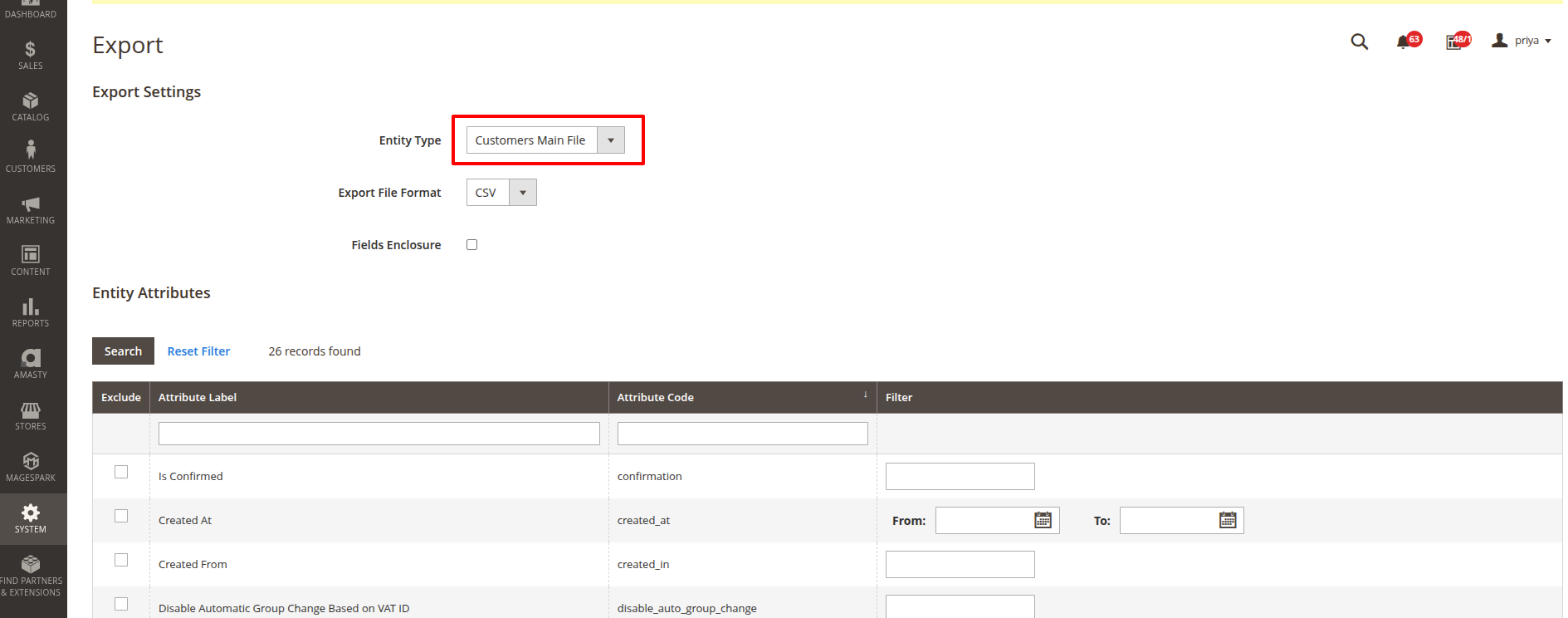
Task: Open the Magespark sidebar menu
Action: point(31,467)
